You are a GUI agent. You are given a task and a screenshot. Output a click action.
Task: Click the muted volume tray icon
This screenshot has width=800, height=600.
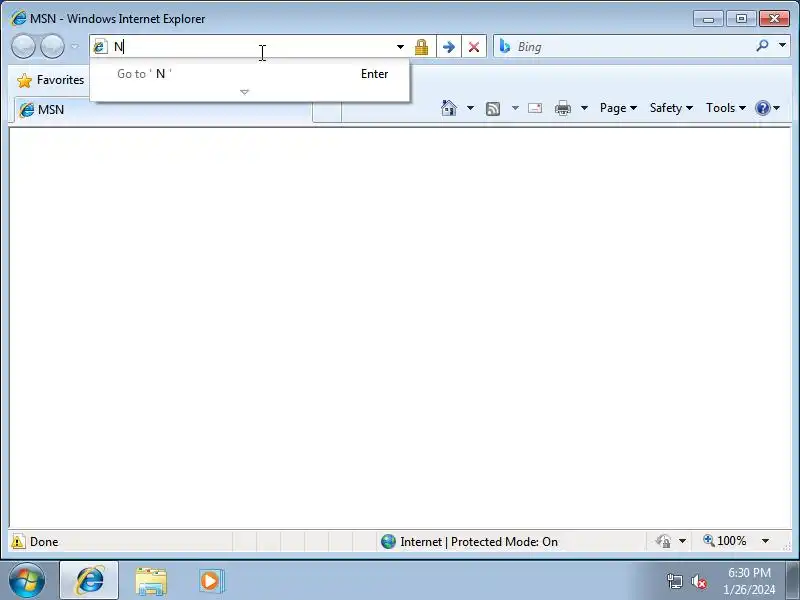(698, 582)
